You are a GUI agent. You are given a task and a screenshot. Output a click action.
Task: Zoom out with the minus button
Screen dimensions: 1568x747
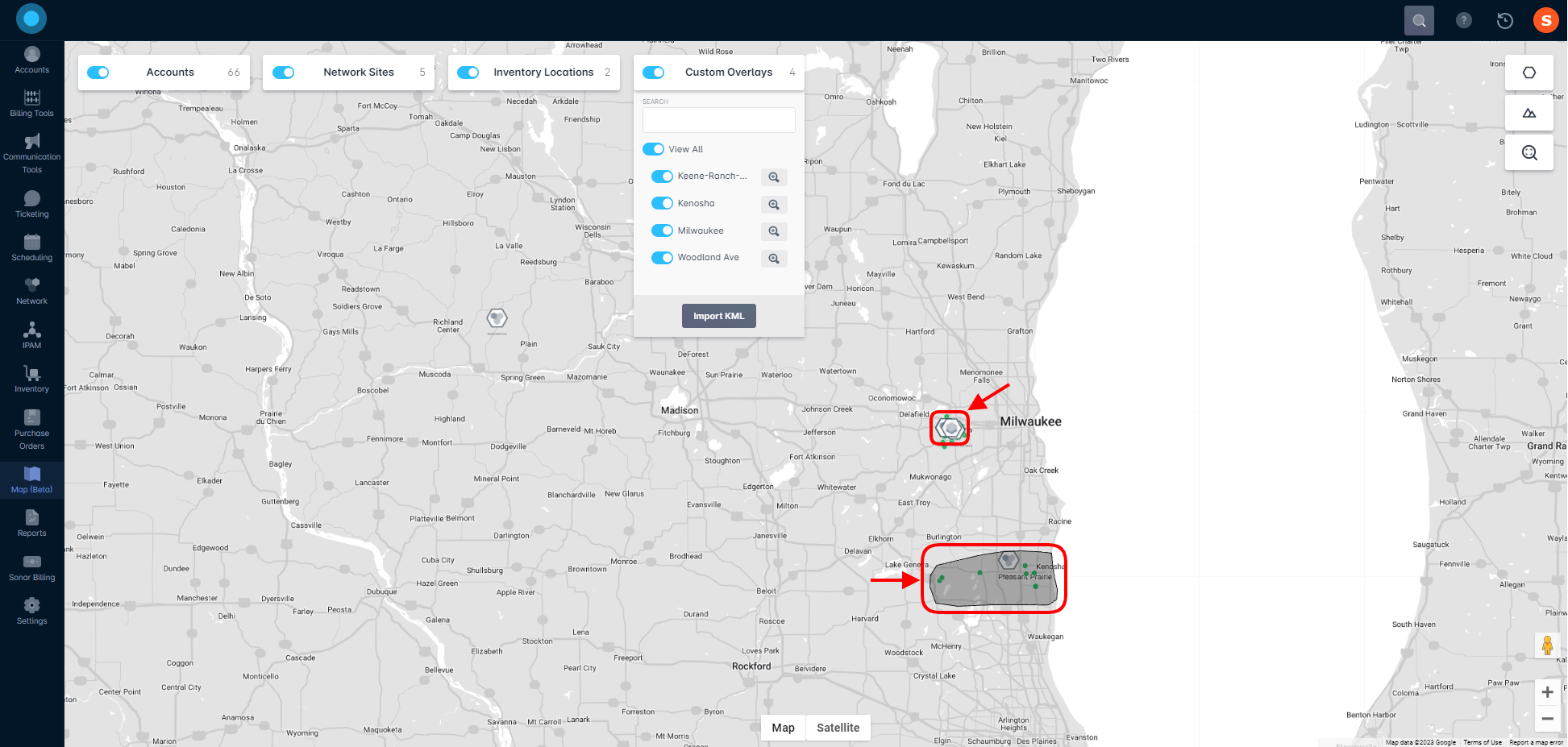1547,719
